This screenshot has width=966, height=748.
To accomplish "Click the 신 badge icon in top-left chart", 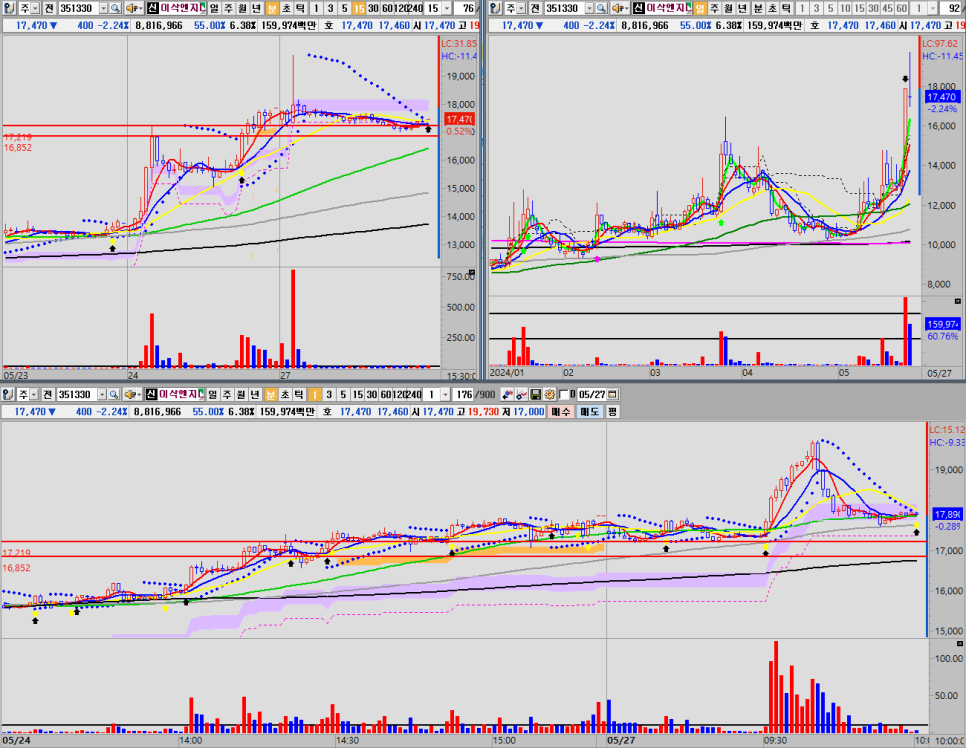I will tap(152, 8).
